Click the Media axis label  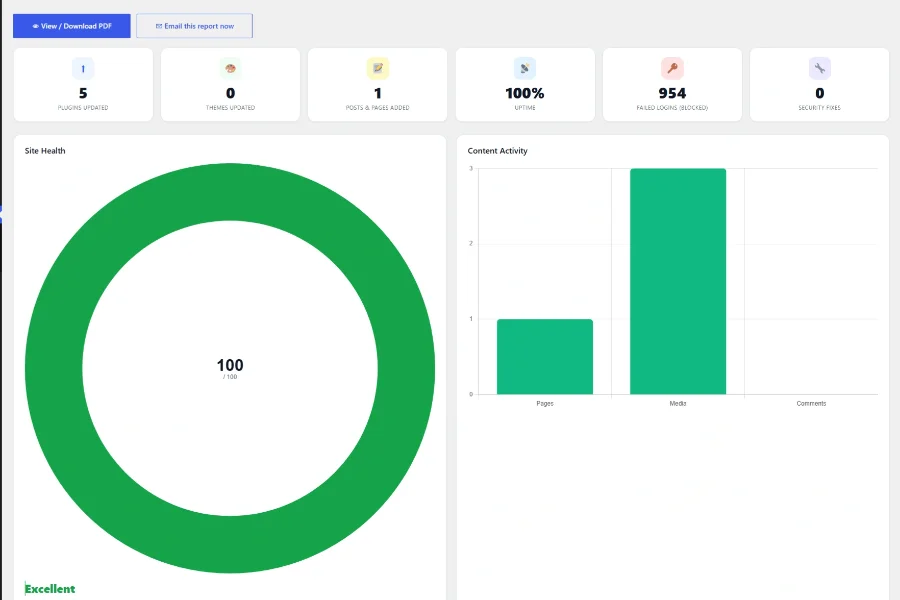pos(678,404)
